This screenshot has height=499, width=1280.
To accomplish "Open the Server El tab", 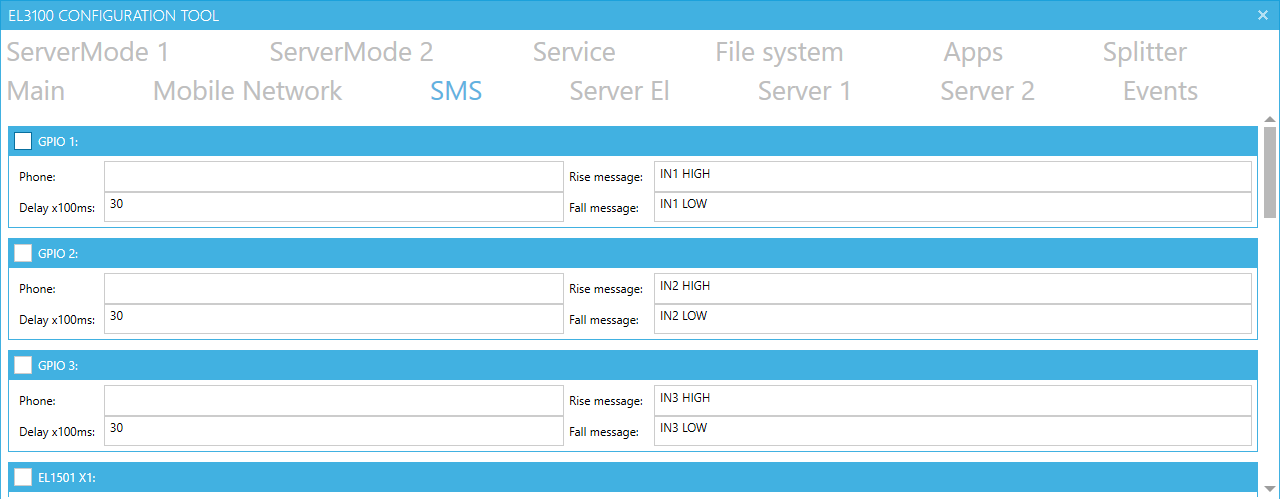I will [x=619, y=91].
